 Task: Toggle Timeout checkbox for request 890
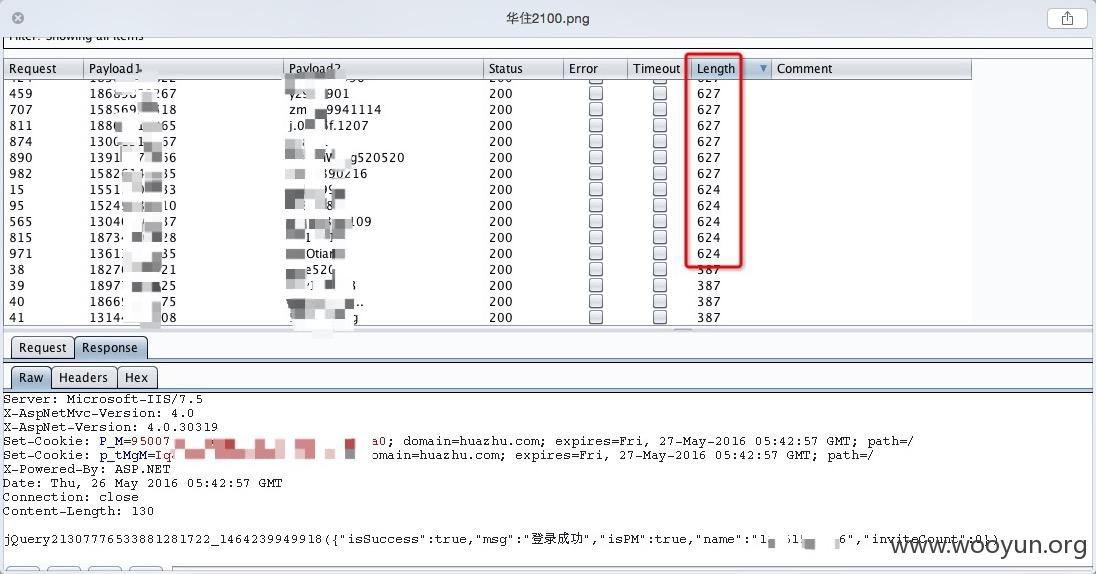click(x=660, y=157)
